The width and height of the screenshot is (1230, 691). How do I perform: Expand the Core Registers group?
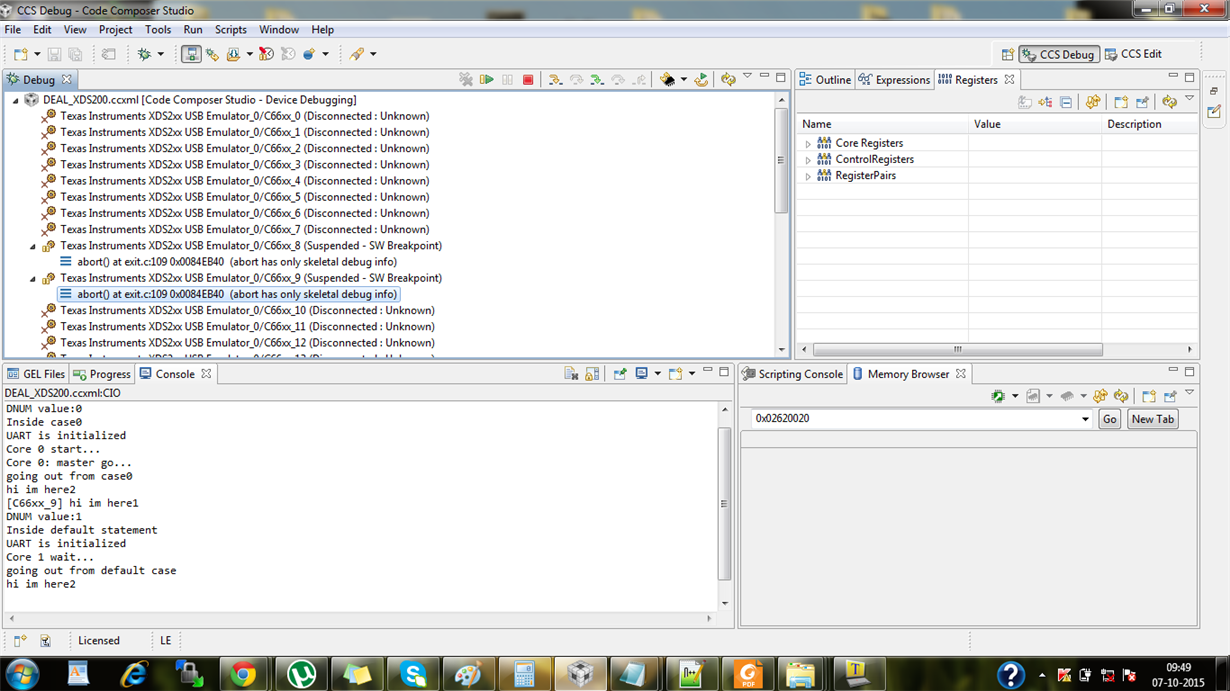[808, 144]
